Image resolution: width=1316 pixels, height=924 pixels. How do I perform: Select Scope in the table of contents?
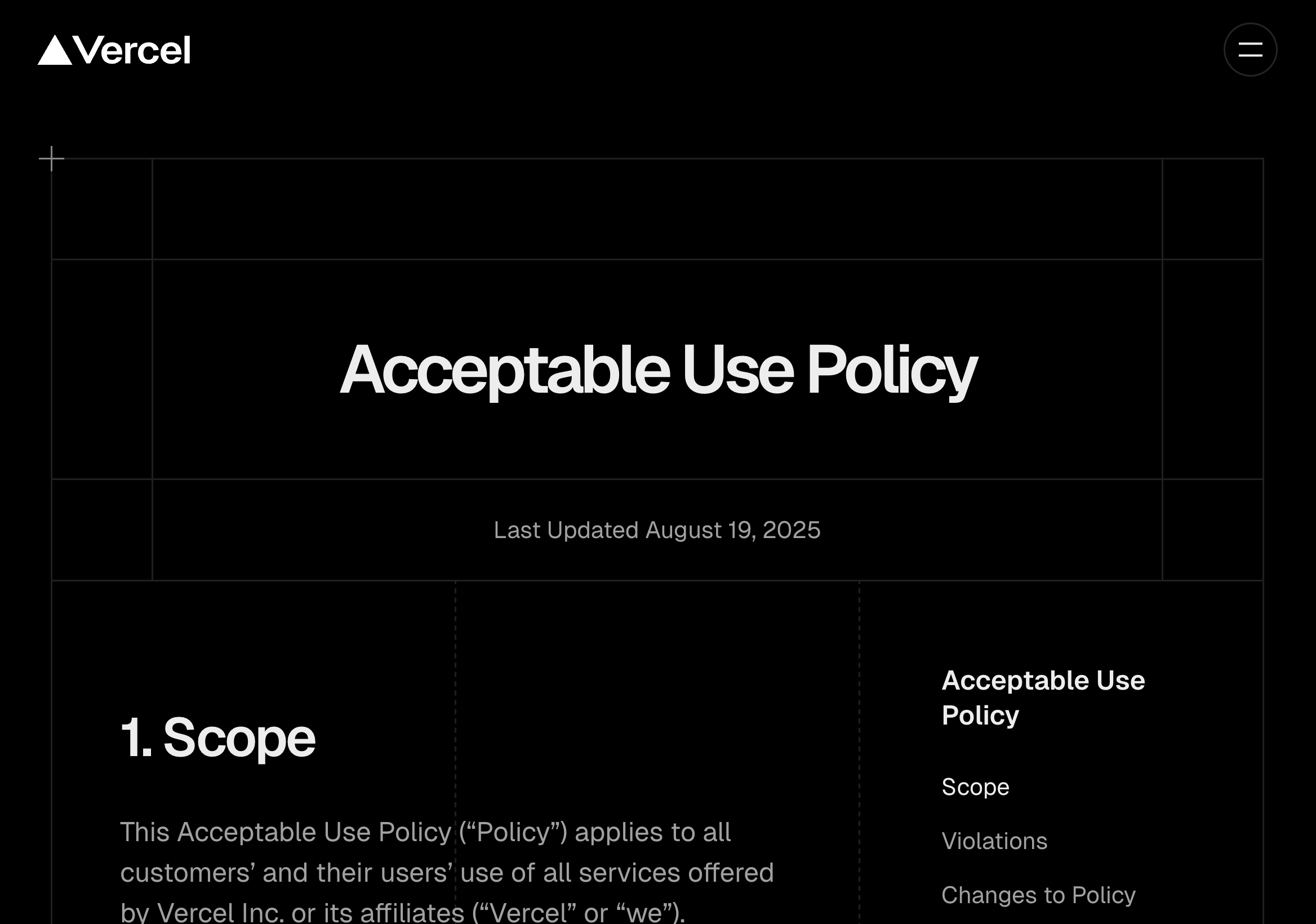tap(975, 787)
